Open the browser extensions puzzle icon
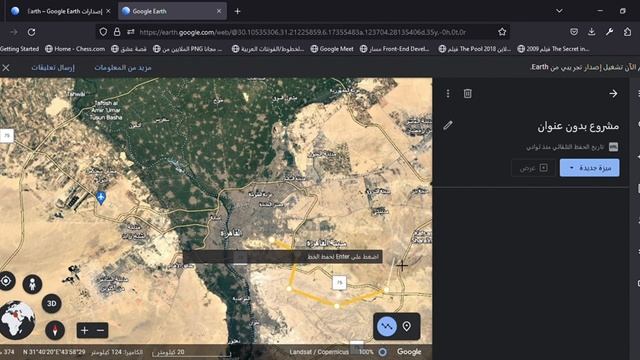The width and height of the screenshot is (640, 360). coord(627,32)
